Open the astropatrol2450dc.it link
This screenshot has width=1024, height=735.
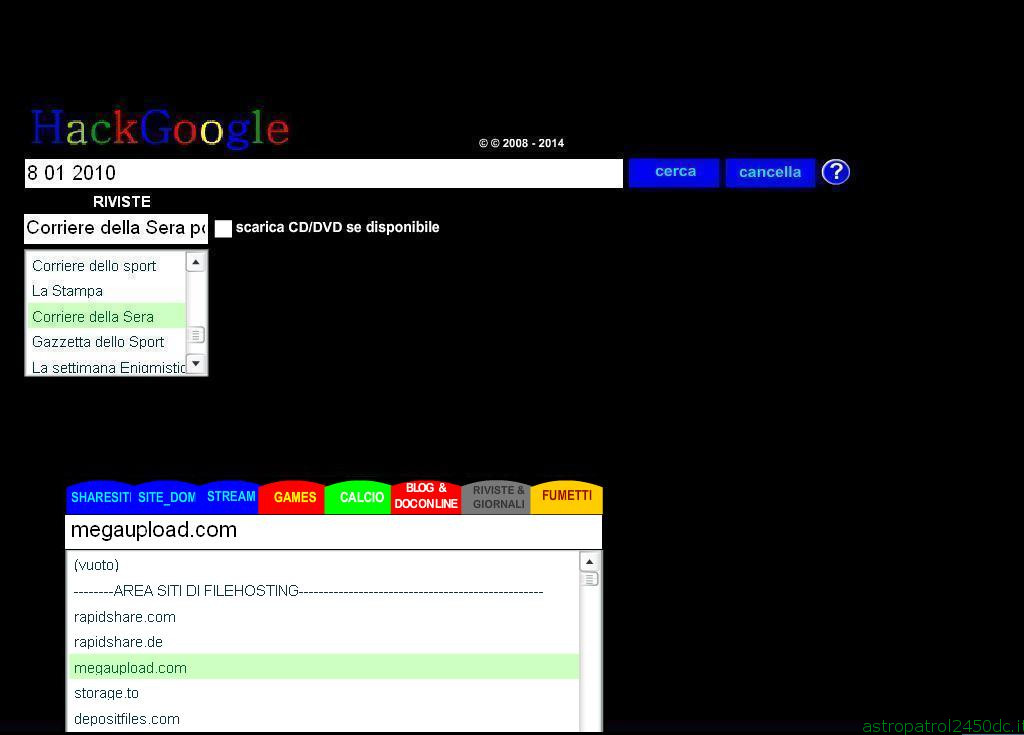942,726
